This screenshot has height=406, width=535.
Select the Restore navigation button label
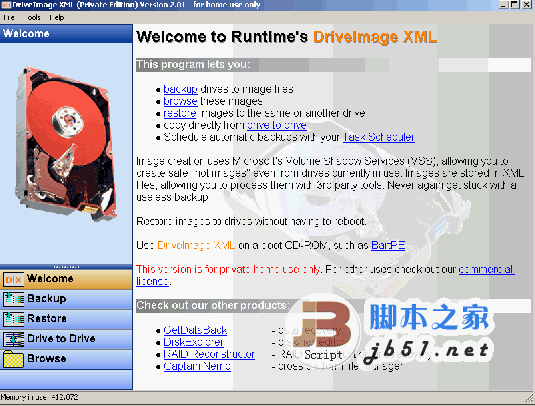[47, 318]
